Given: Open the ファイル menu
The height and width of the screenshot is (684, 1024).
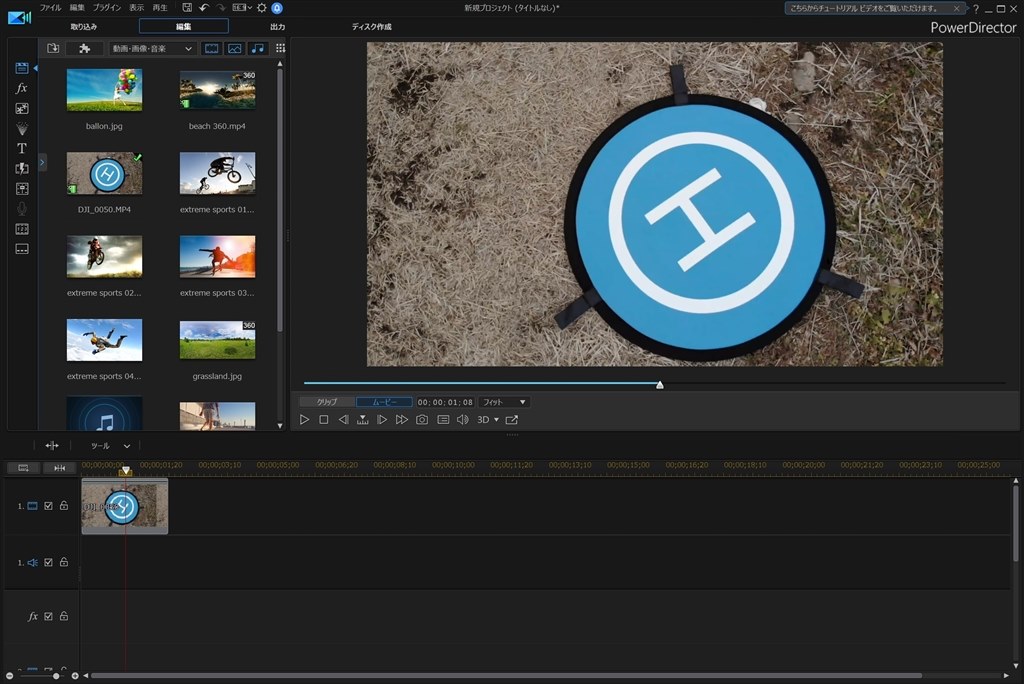Looking at the screenshot, I should coord(50,8).
